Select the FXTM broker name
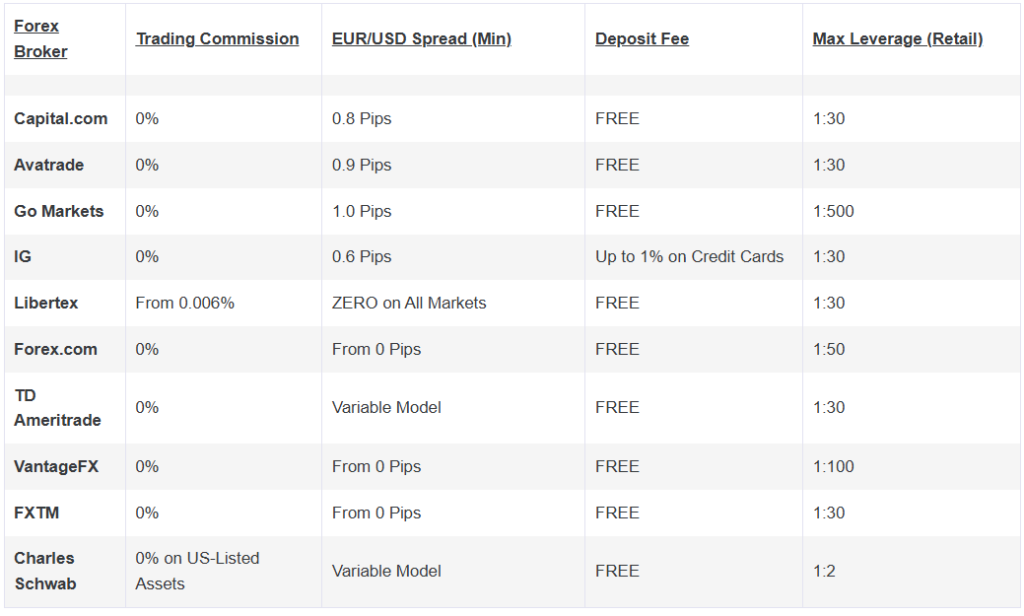Image resolution: width=1024 pixels, height=616 pixels. click(x=36, y=513)
